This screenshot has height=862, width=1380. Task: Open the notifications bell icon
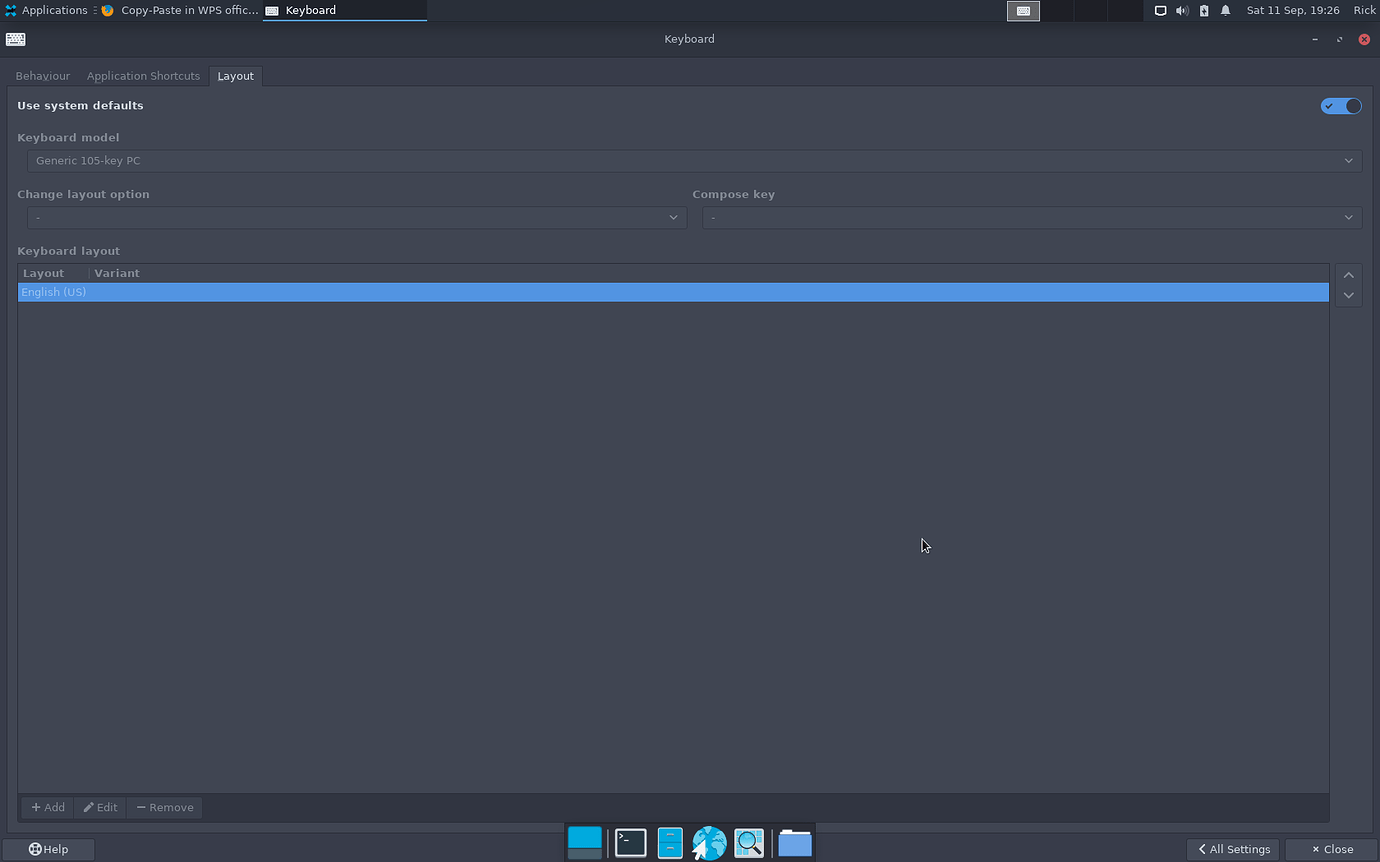[1225, 10]
